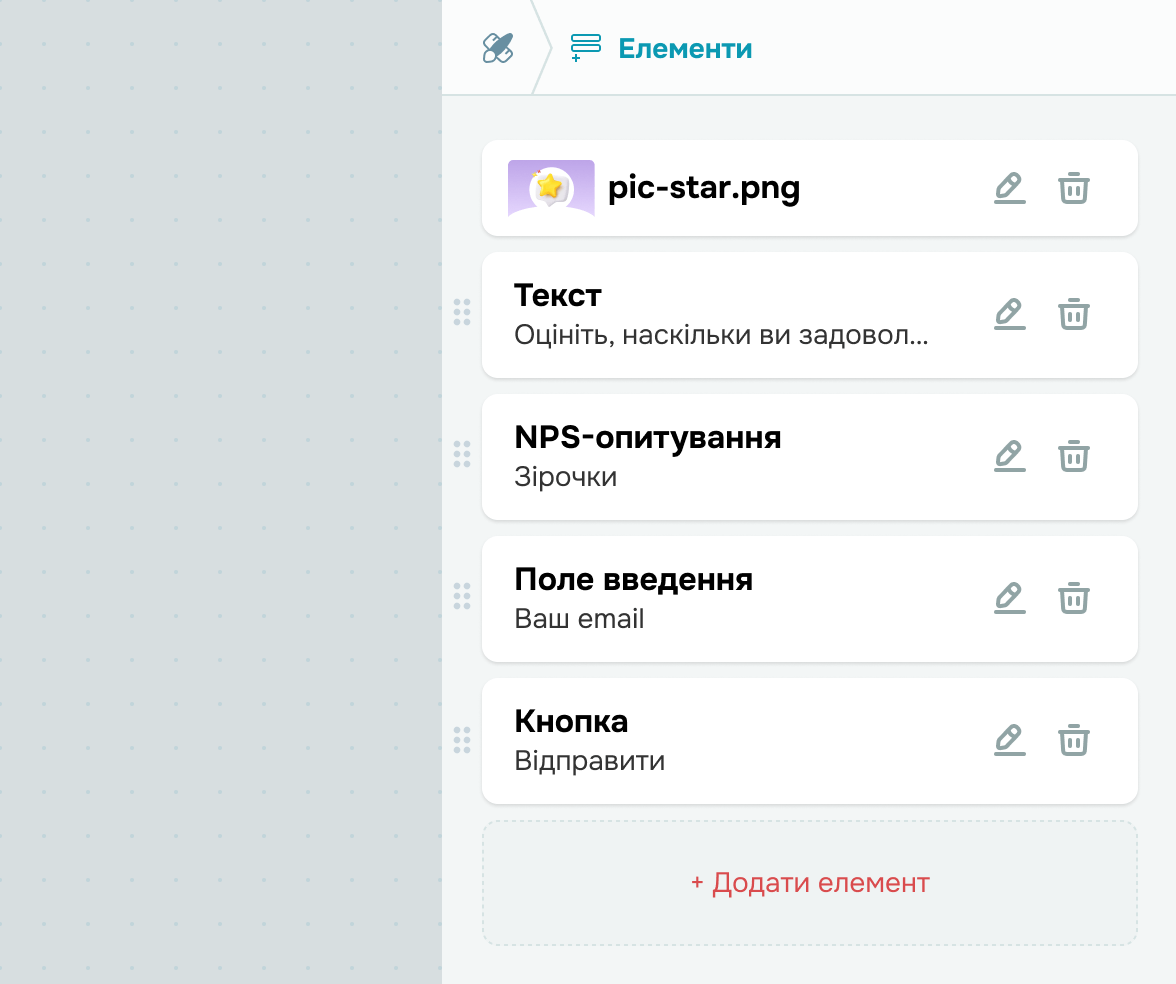
Task: Delete the Кнопка element
Action: 1074,740
